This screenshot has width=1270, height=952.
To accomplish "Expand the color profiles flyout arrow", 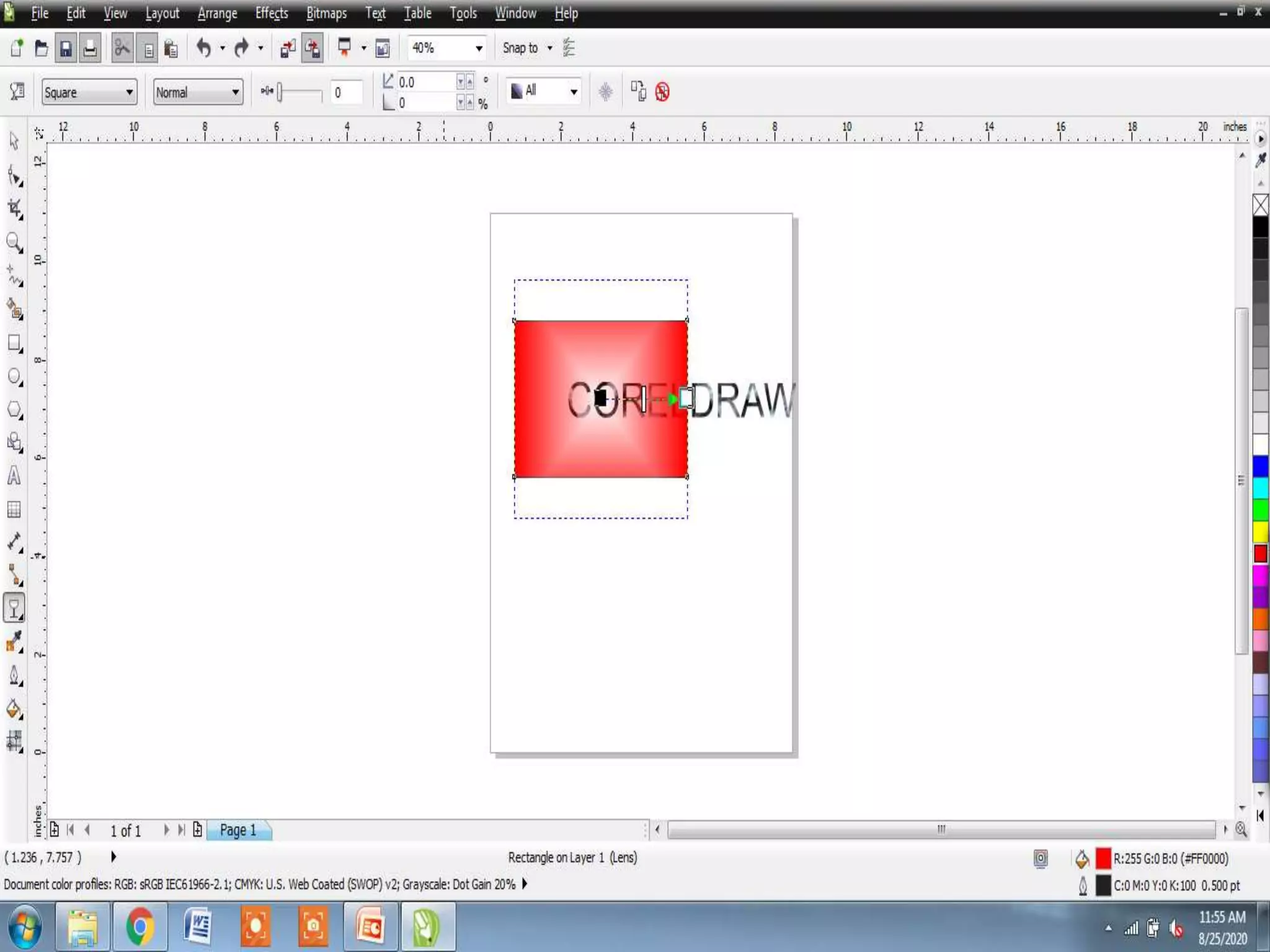I will pos(525,884).
